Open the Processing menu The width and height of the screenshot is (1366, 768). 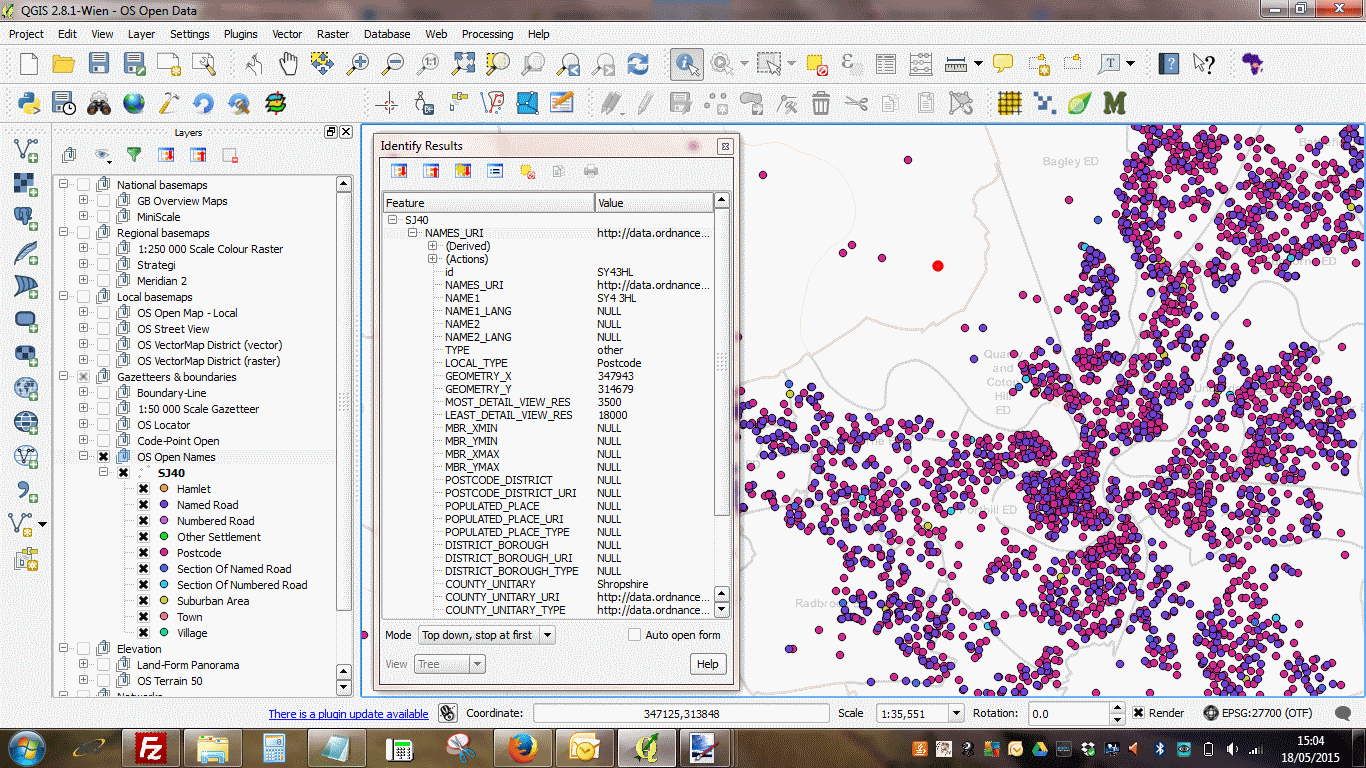tap(487, 34)
